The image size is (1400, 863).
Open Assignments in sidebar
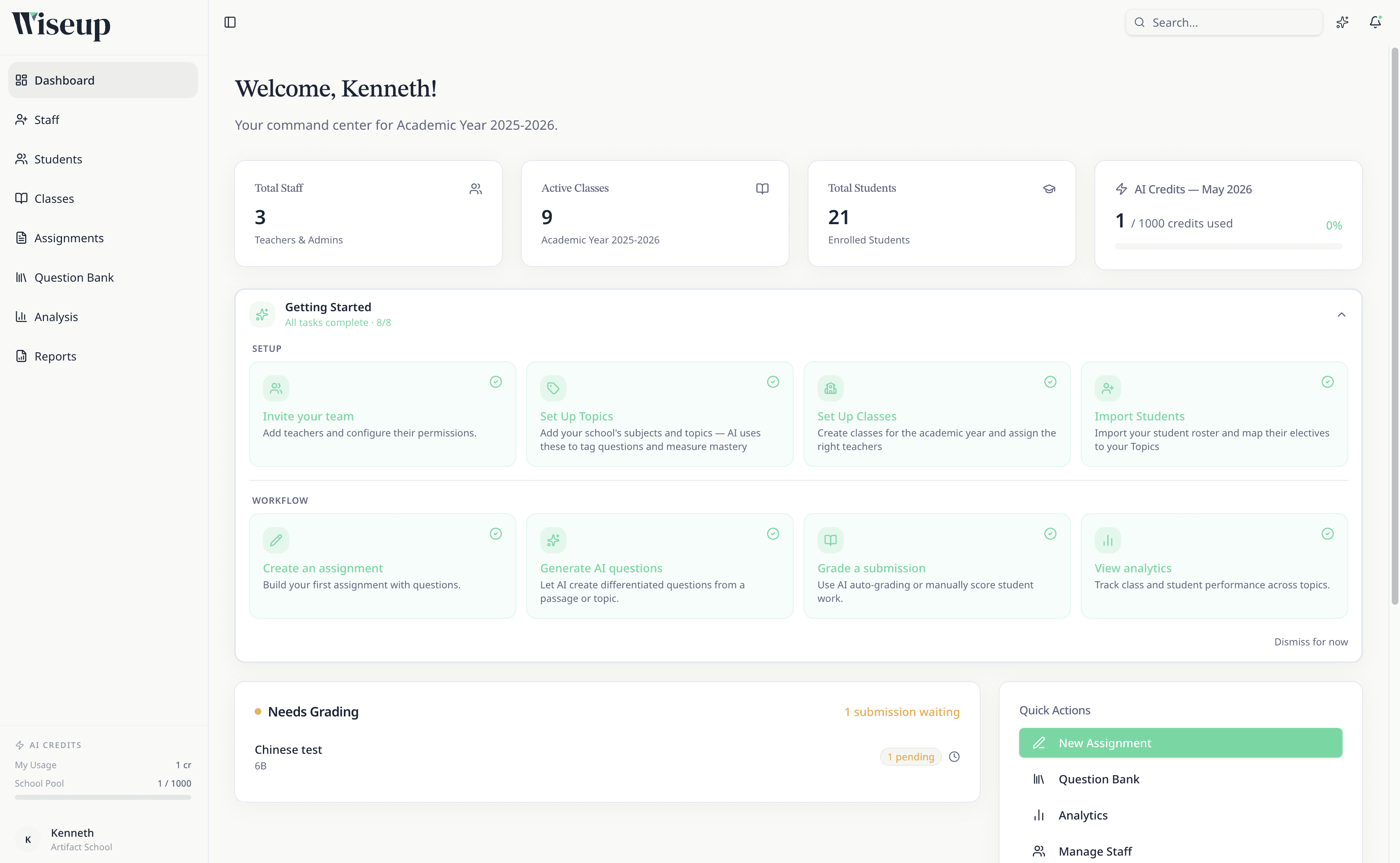(x=103, y=237)
